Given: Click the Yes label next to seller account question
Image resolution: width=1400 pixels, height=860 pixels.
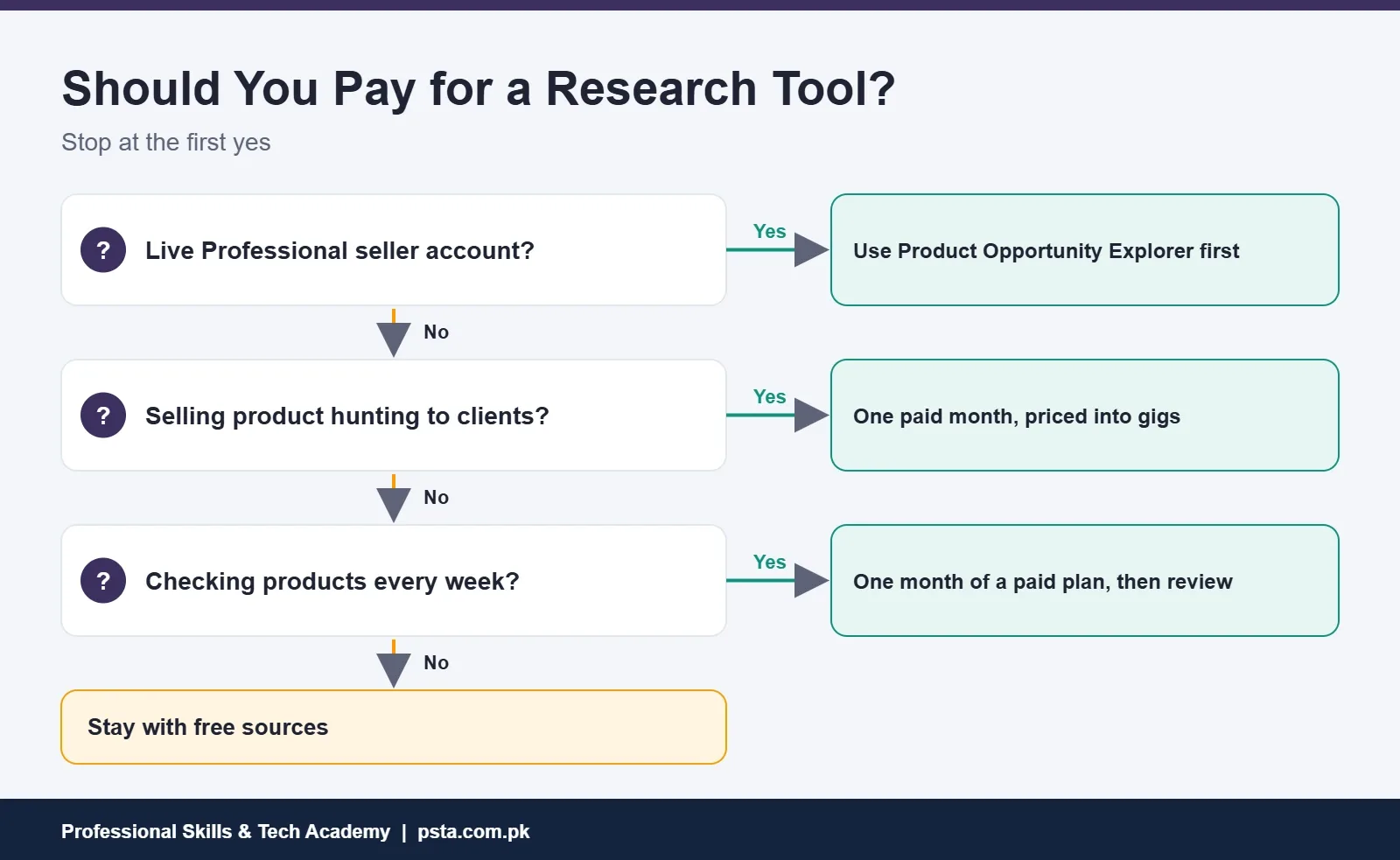Looking at the screenshot, I should [770, 231].
